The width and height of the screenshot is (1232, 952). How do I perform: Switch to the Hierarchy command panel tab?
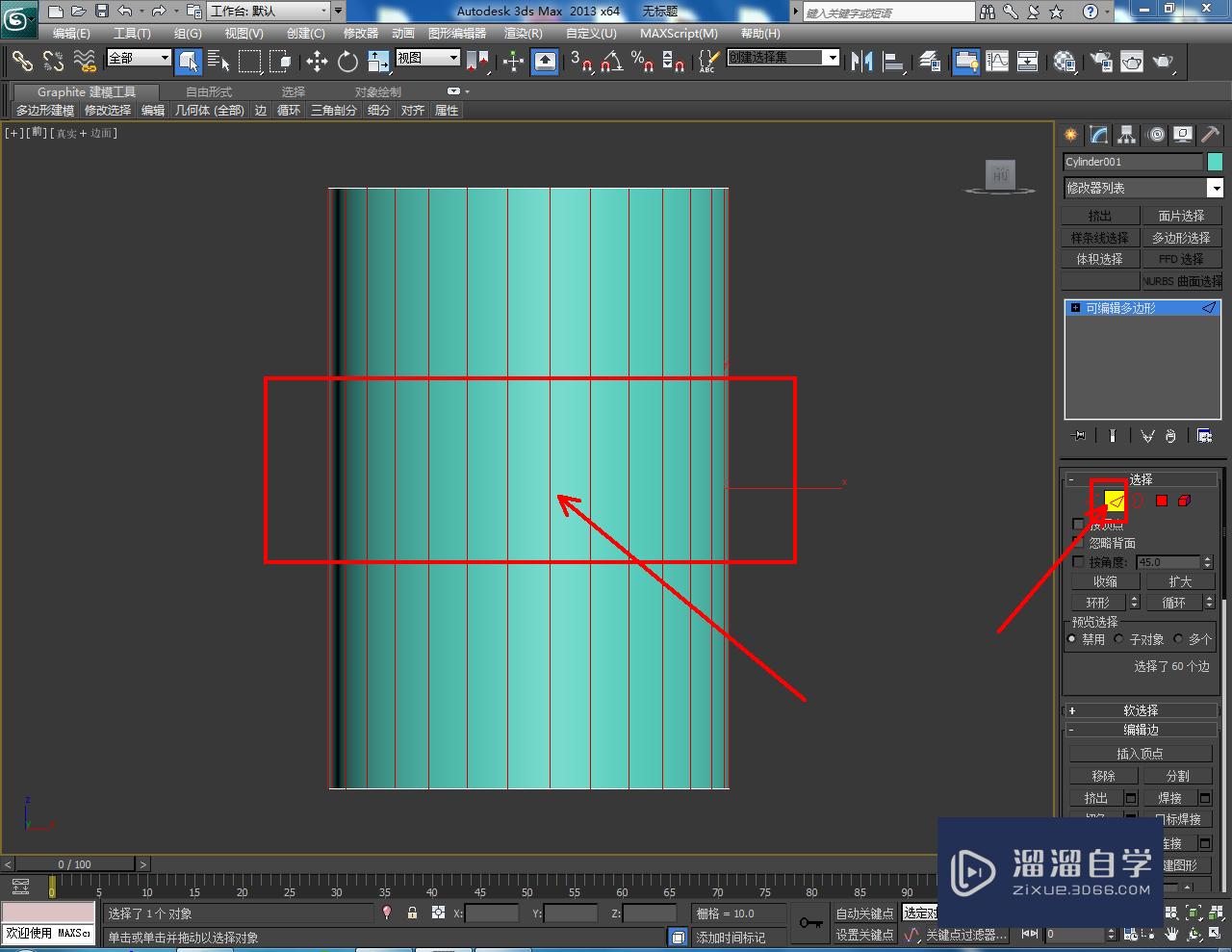click(x=1127, y=135)
